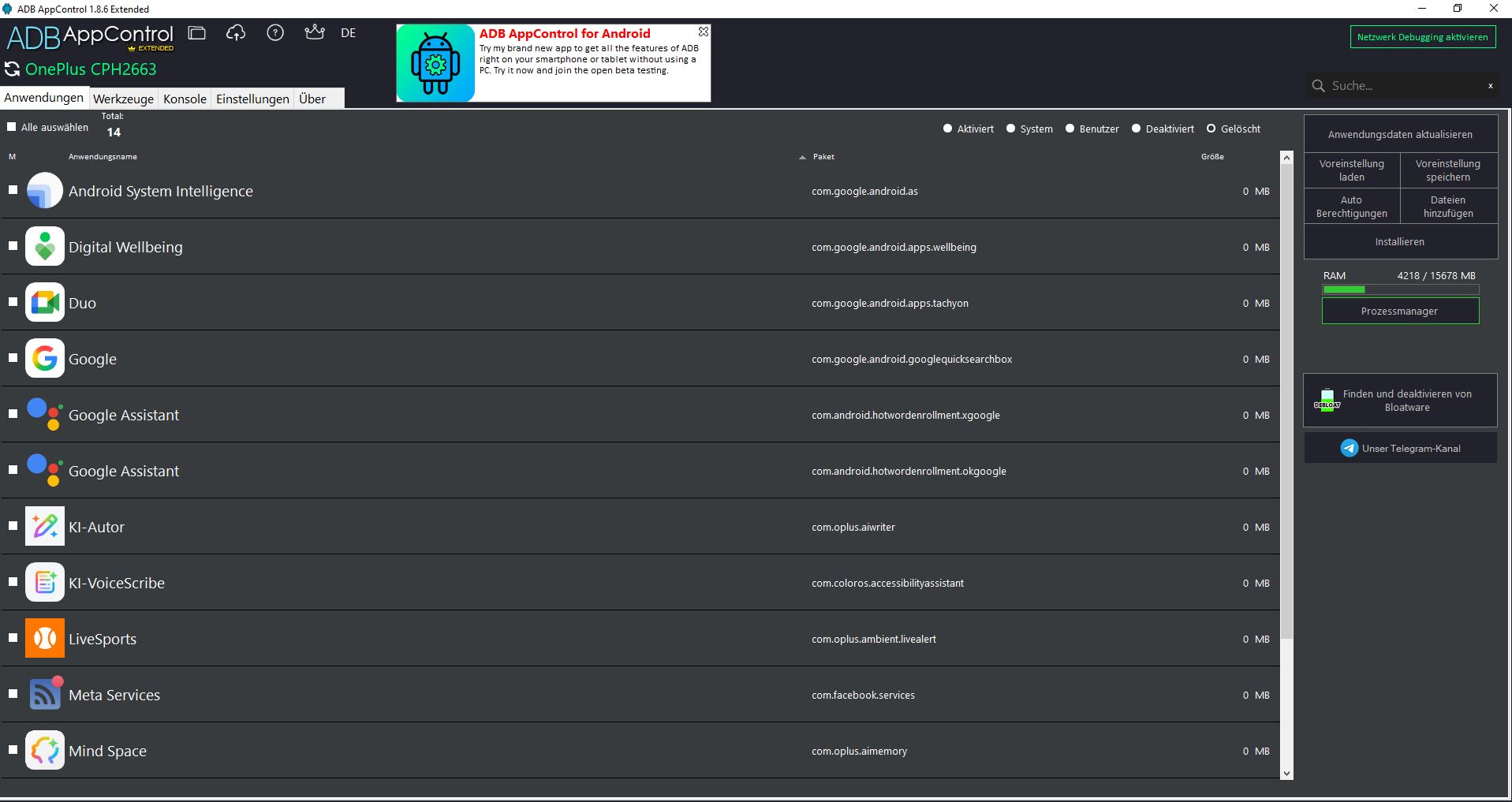Viewport: 1512px width, 802px height.
Task: Click the search magnifier icon
Action: (x=1318, y=85)
